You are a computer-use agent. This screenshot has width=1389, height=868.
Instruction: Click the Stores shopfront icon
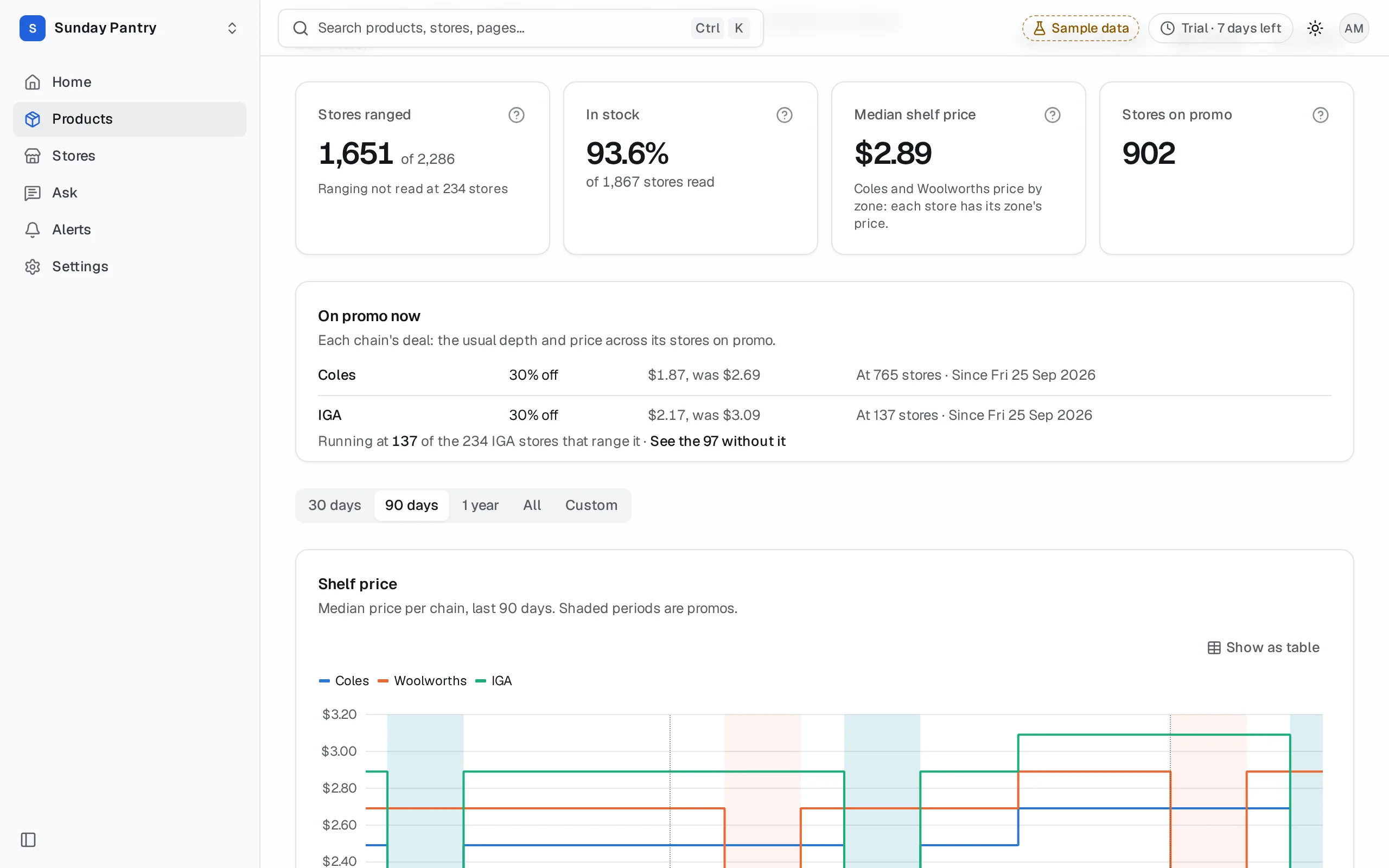point(33,156)
